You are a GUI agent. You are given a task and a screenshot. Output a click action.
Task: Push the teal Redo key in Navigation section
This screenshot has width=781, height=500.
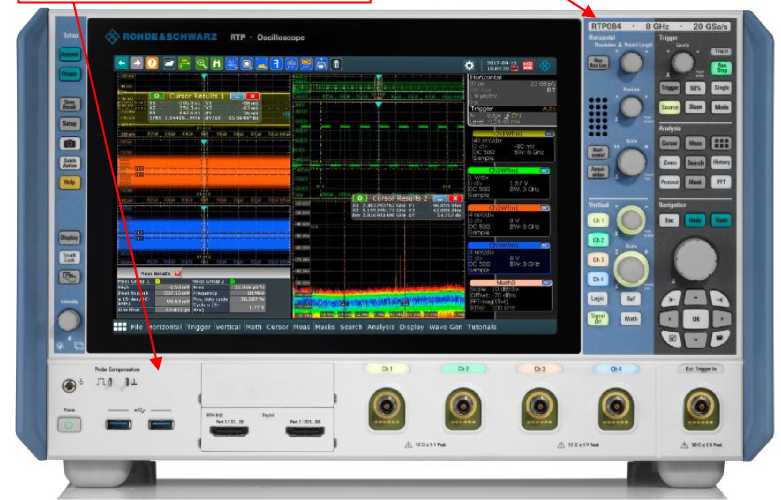(x=721, y=220)
